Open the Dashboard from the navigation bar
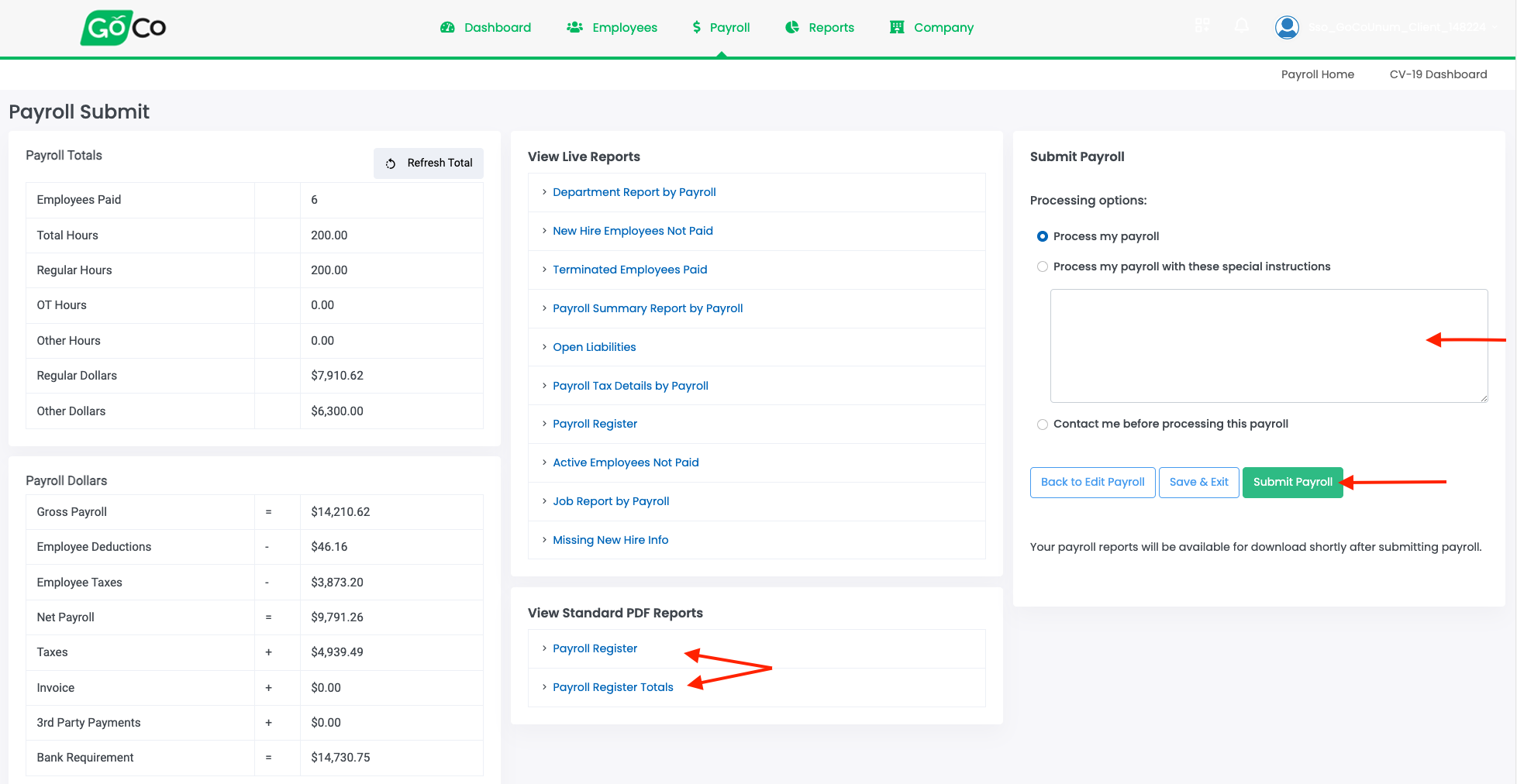The width and height of the screenshot is (1517, 784). (x=496, y=27)
